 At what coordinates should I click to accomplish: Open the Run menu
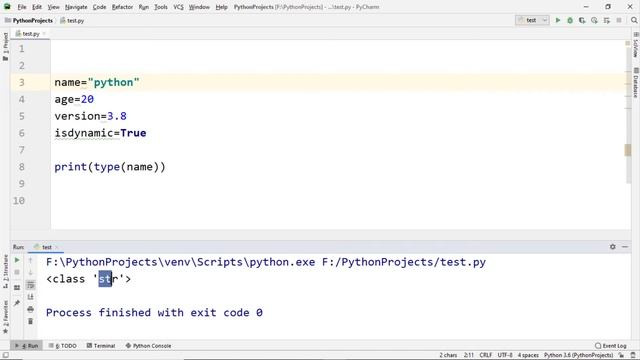(x=144, y=7)
